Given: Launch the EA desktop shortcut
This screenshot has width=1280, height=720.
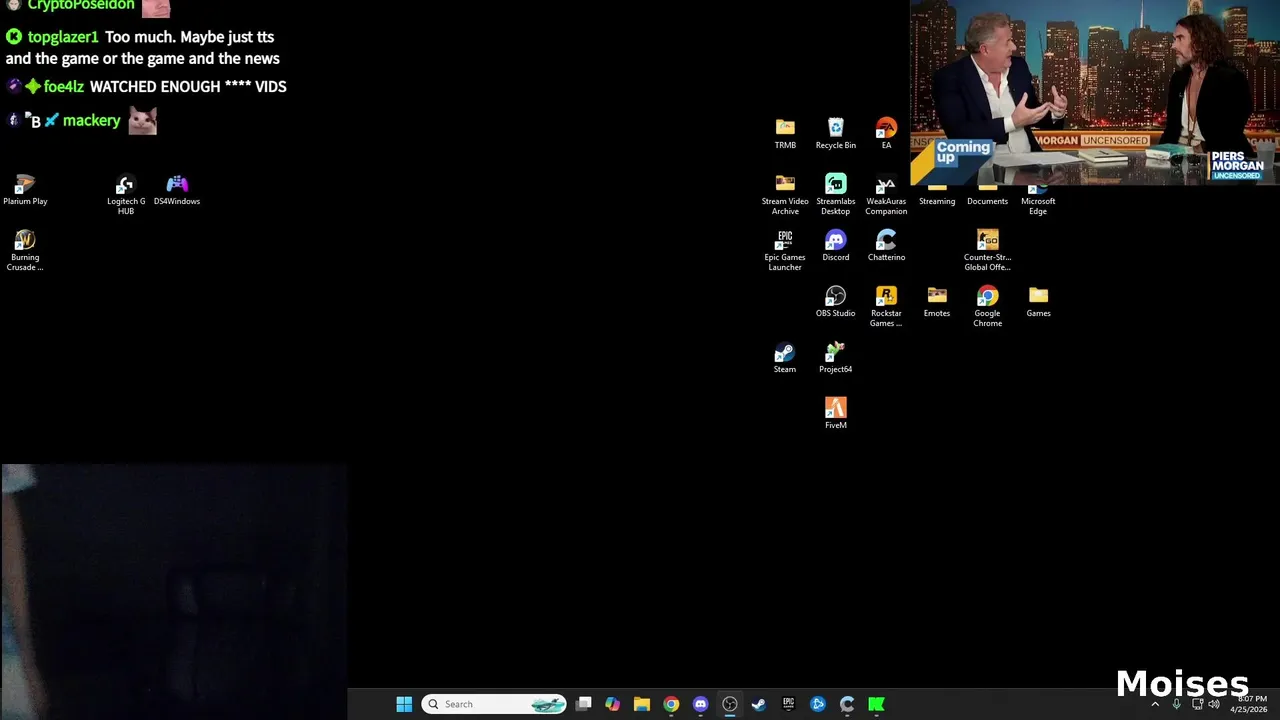Looking at the screenshot, I should pos(886,133).
